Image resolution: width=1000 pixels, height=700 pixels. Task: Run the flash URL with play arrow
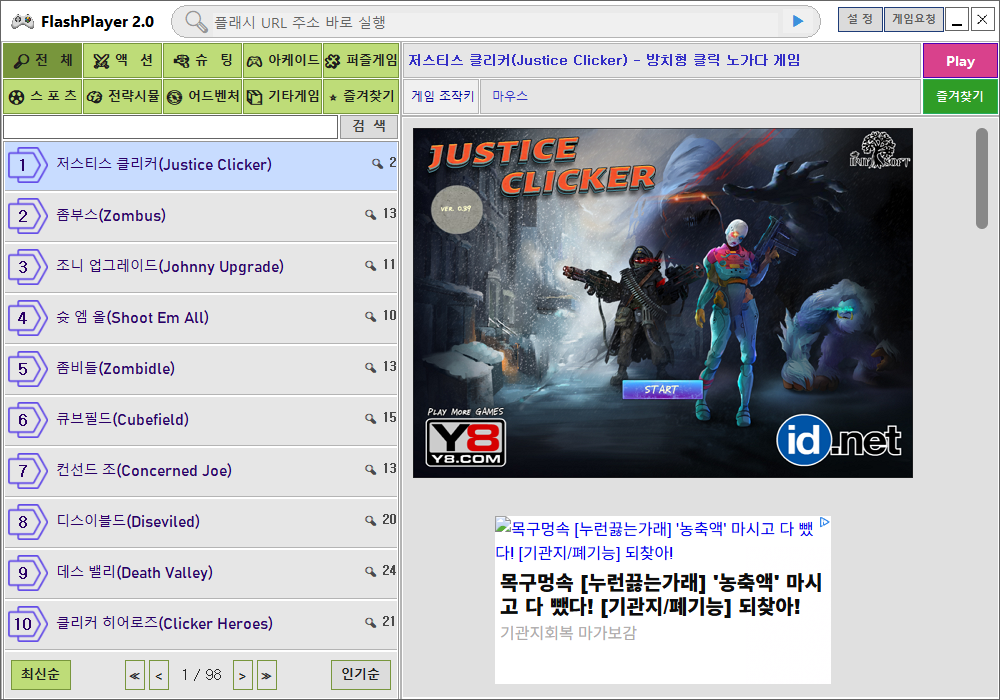[798, 21]
